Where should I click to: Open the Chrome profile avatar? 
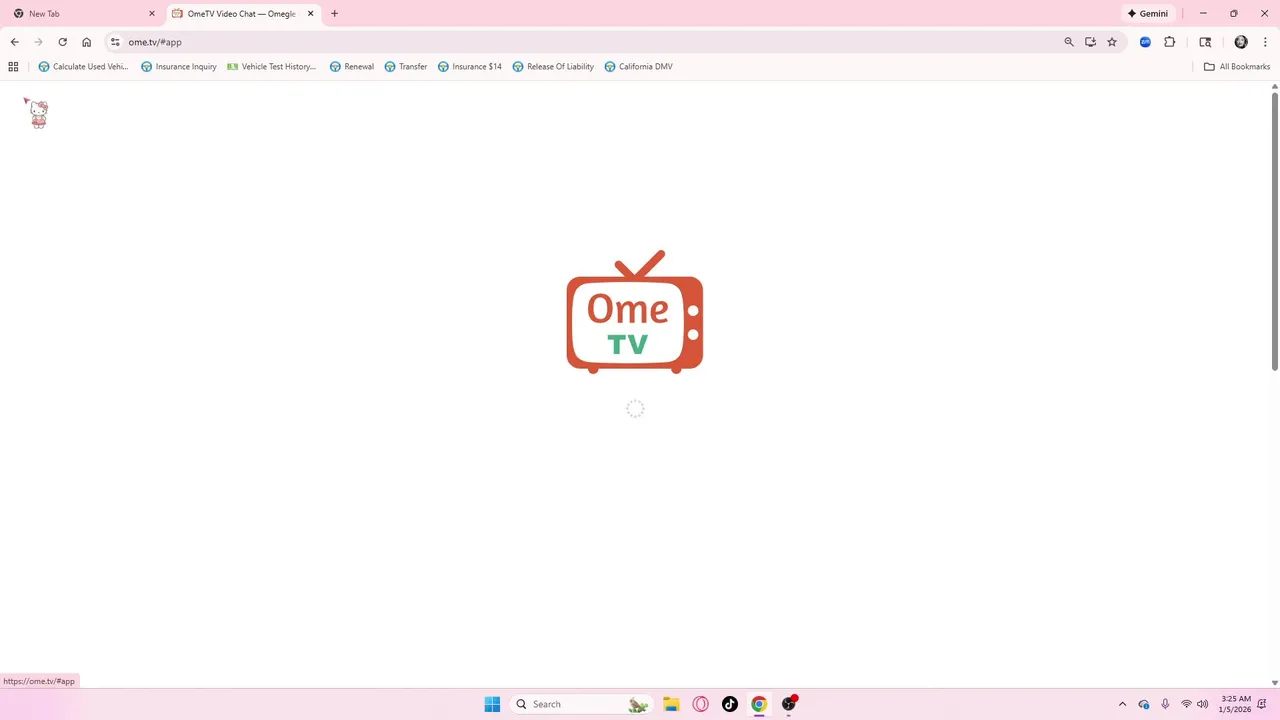click(x=1241, y=42)
